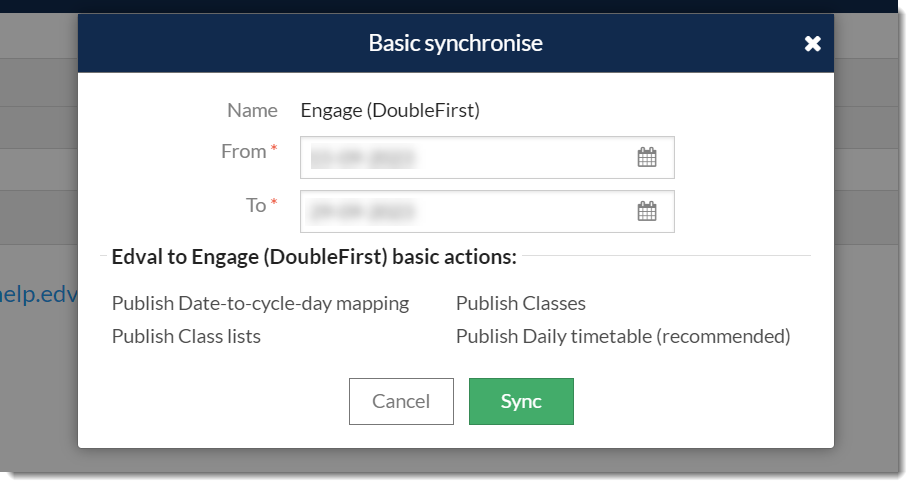Click the Basic synchronise dialog title
The image size is (913, 487).
455,43
